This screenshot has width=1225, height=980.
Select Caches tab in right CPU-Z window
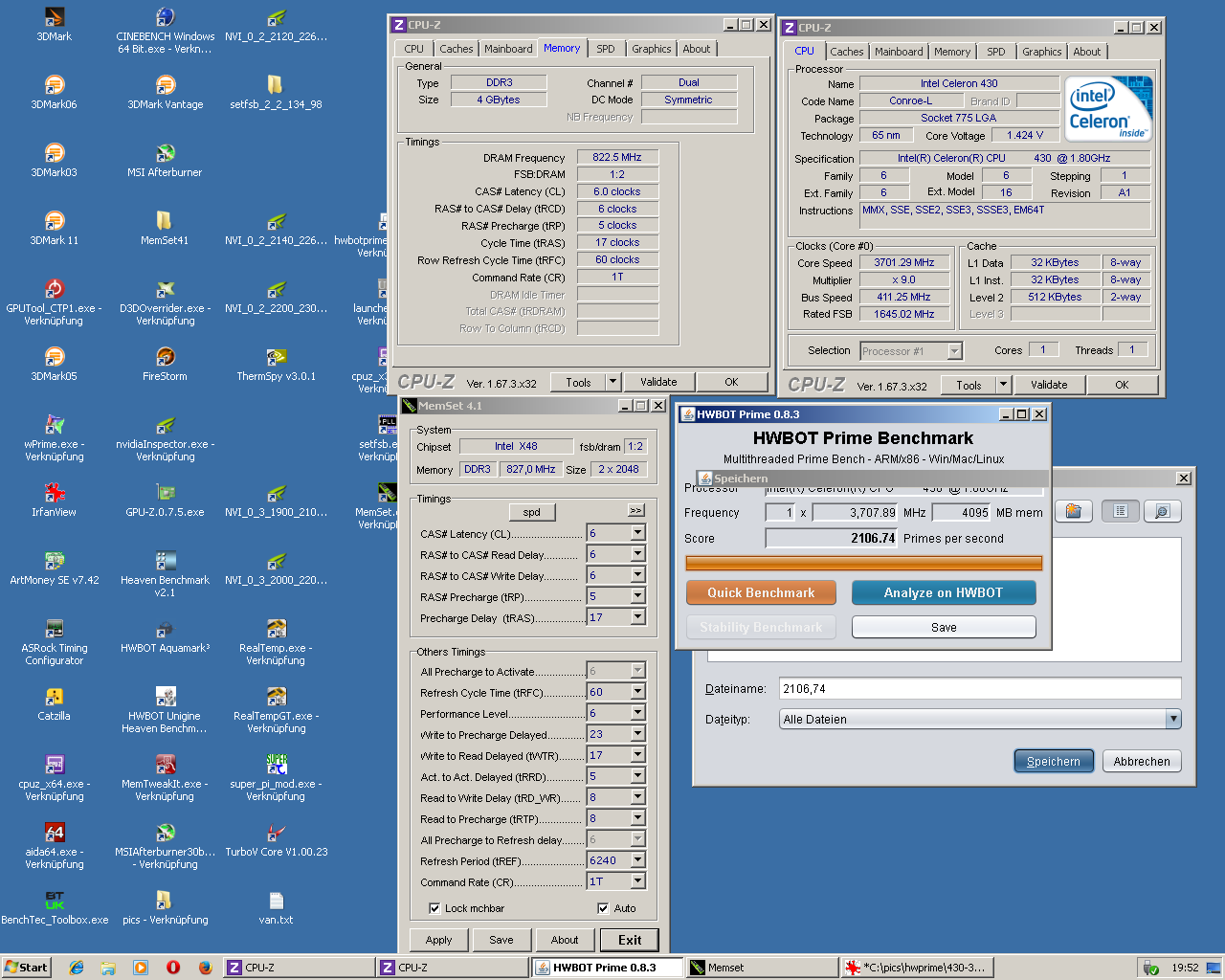click(x=846, y=52)
